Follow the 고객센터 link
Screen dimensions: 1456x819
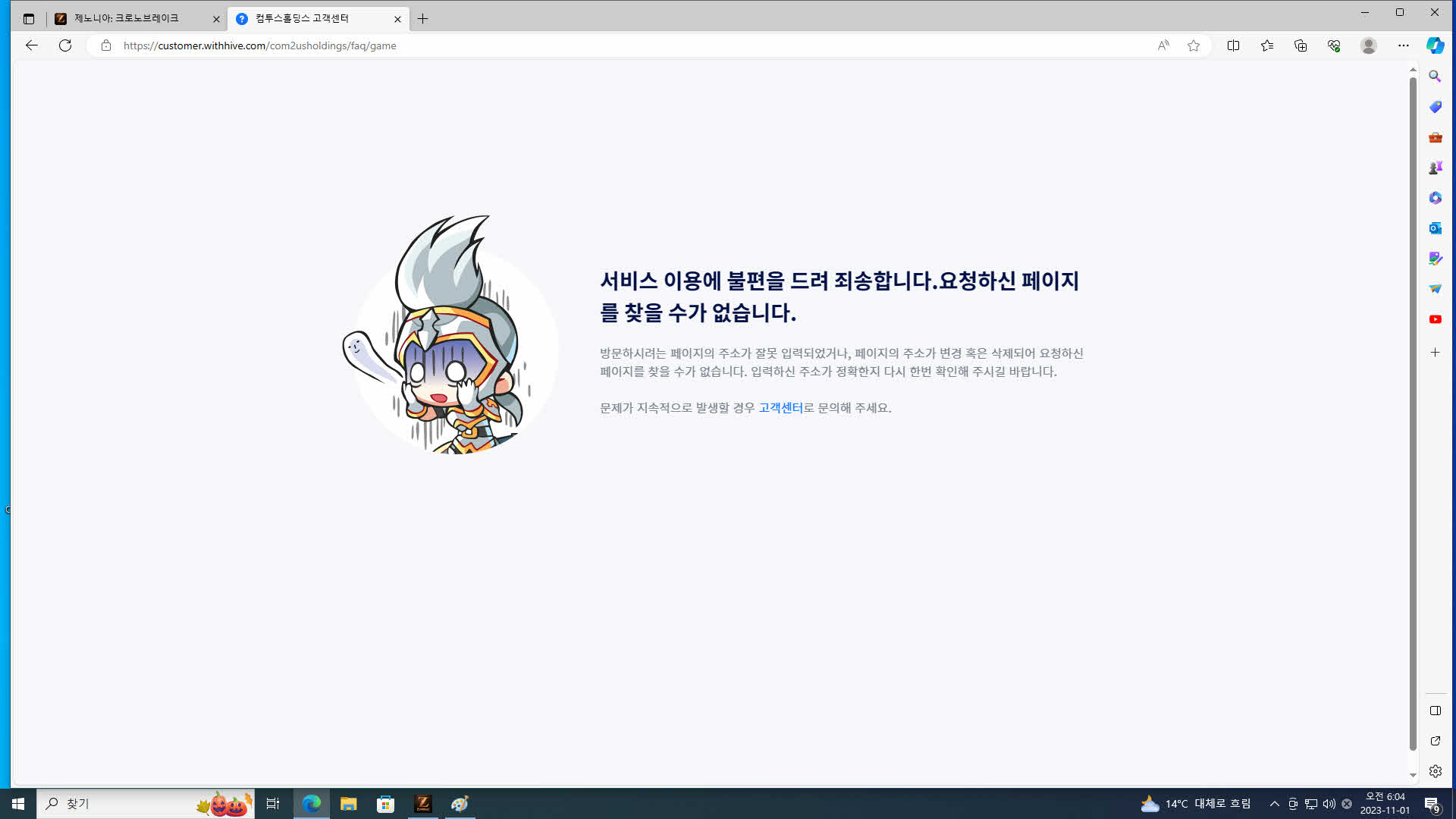[780, 408]
